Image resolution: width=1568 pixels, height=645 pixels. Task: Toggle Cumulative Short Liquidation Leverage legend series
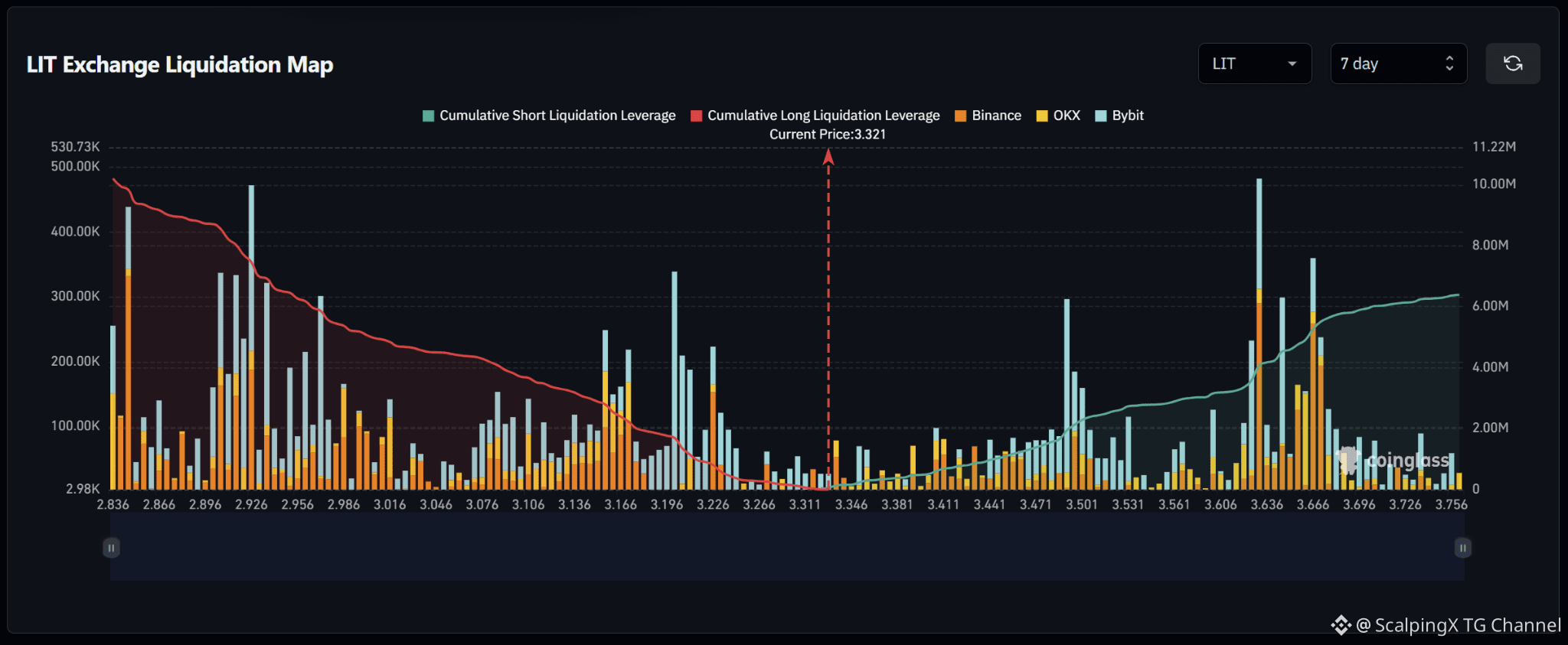pyautogui.click(x=549, y=116)
